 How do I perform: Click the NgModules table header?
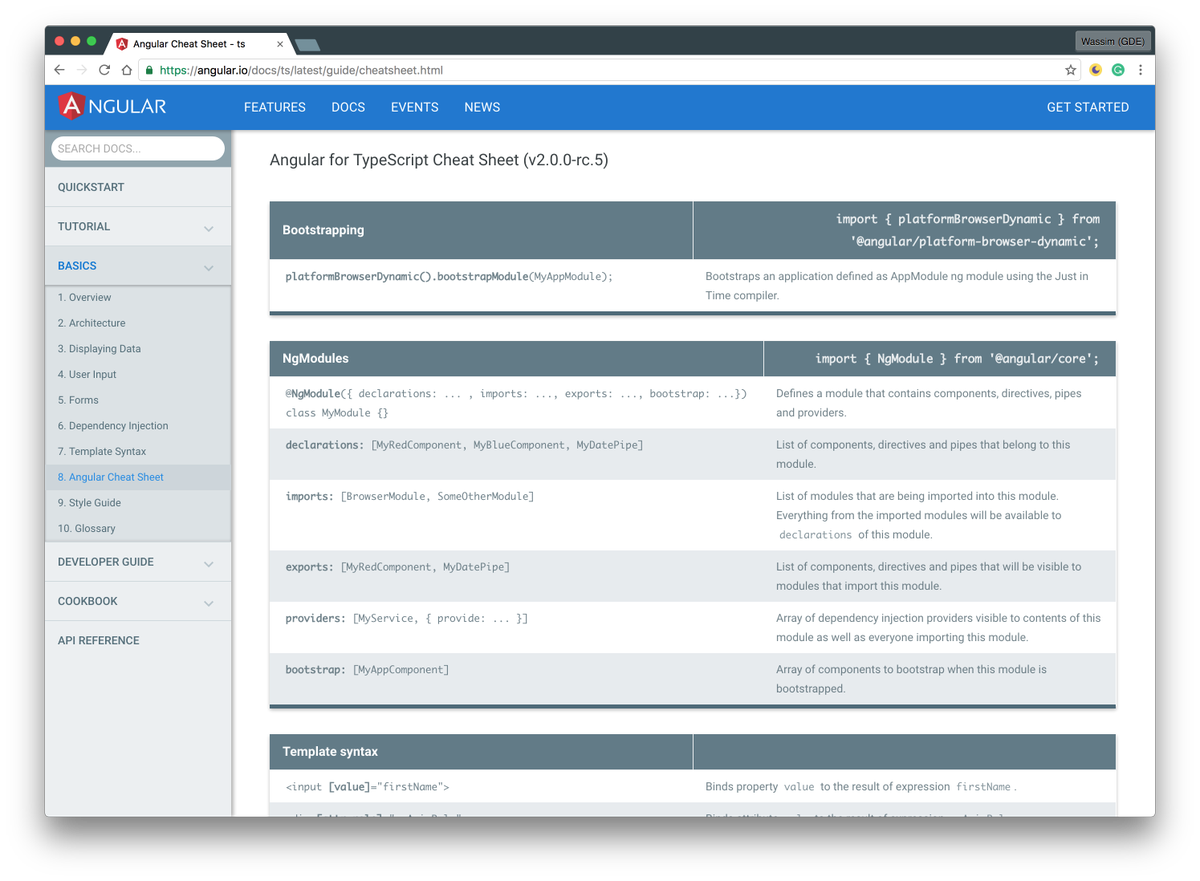click(516, 358)
